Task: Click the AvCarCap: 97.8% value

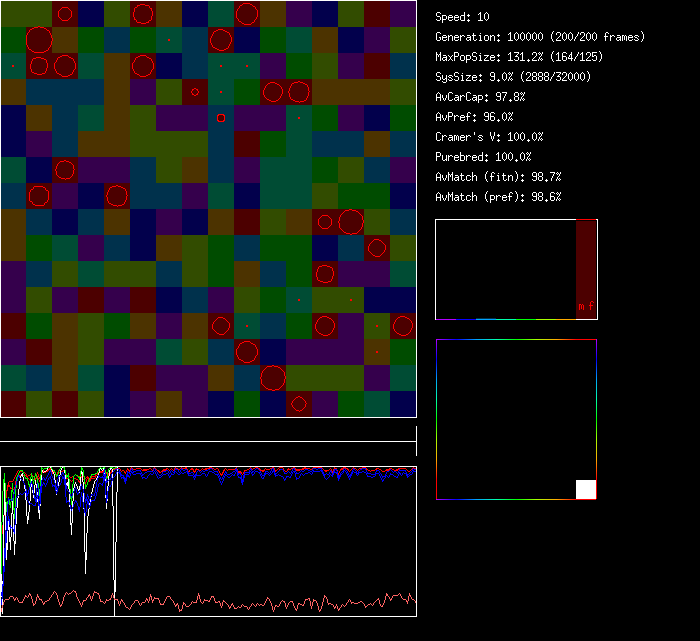Action: [x=480, y=97]
